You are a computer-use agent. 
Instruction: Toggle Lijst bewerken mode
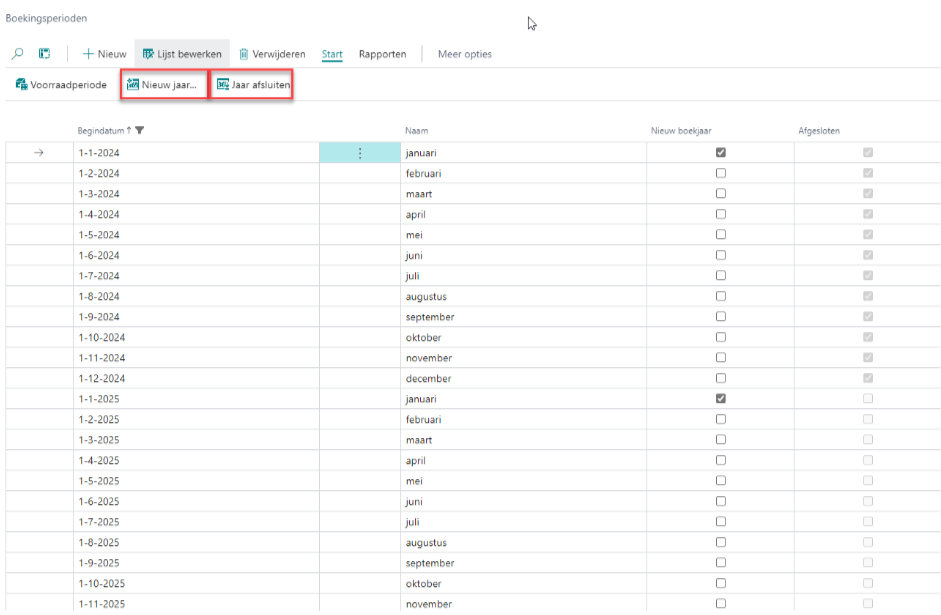182,54
